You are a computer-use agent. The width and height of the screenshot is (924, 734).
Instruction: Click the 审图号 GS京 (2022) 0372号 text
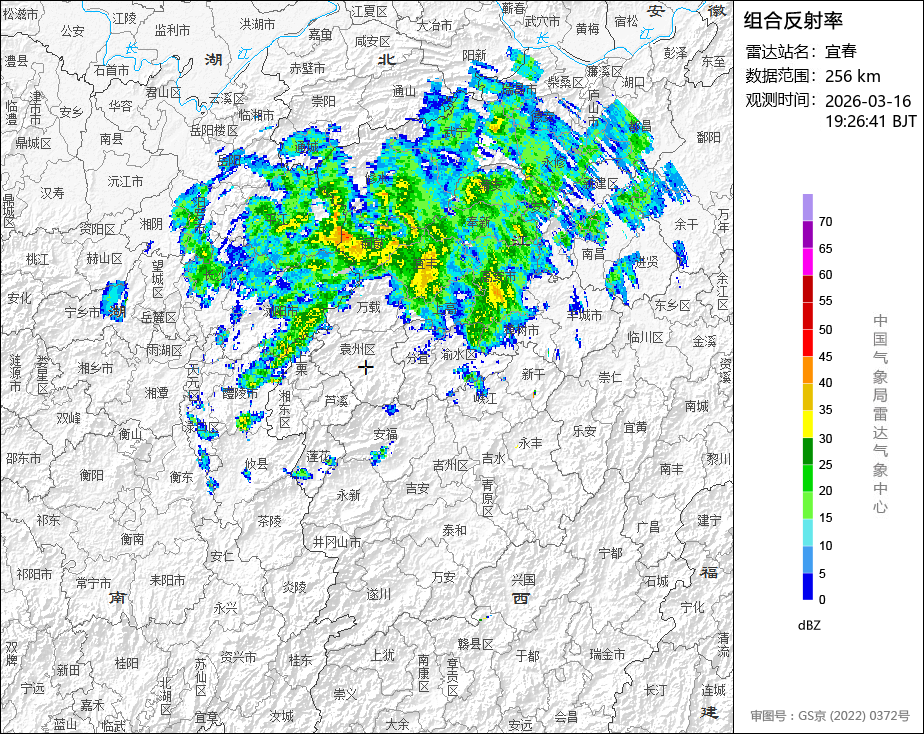(830, 716)
